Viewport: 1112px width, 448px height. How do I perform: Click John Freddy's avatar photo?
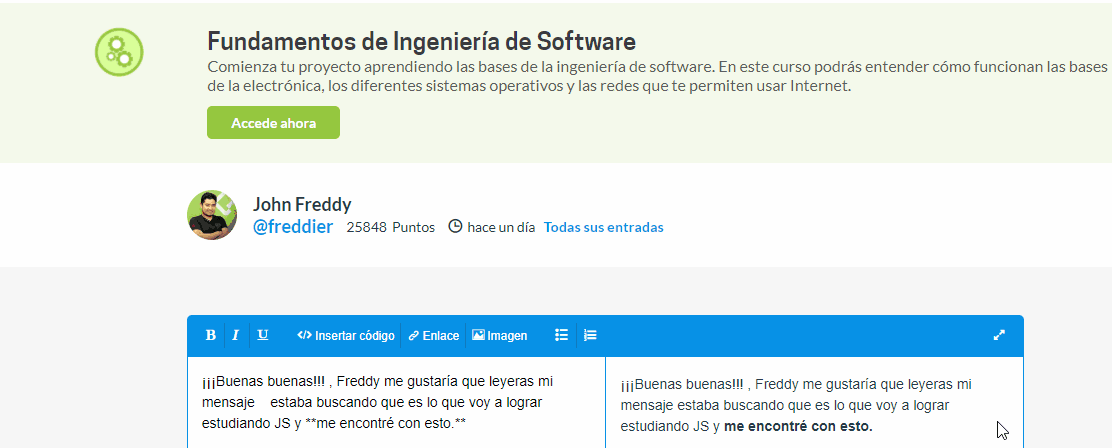212,215
